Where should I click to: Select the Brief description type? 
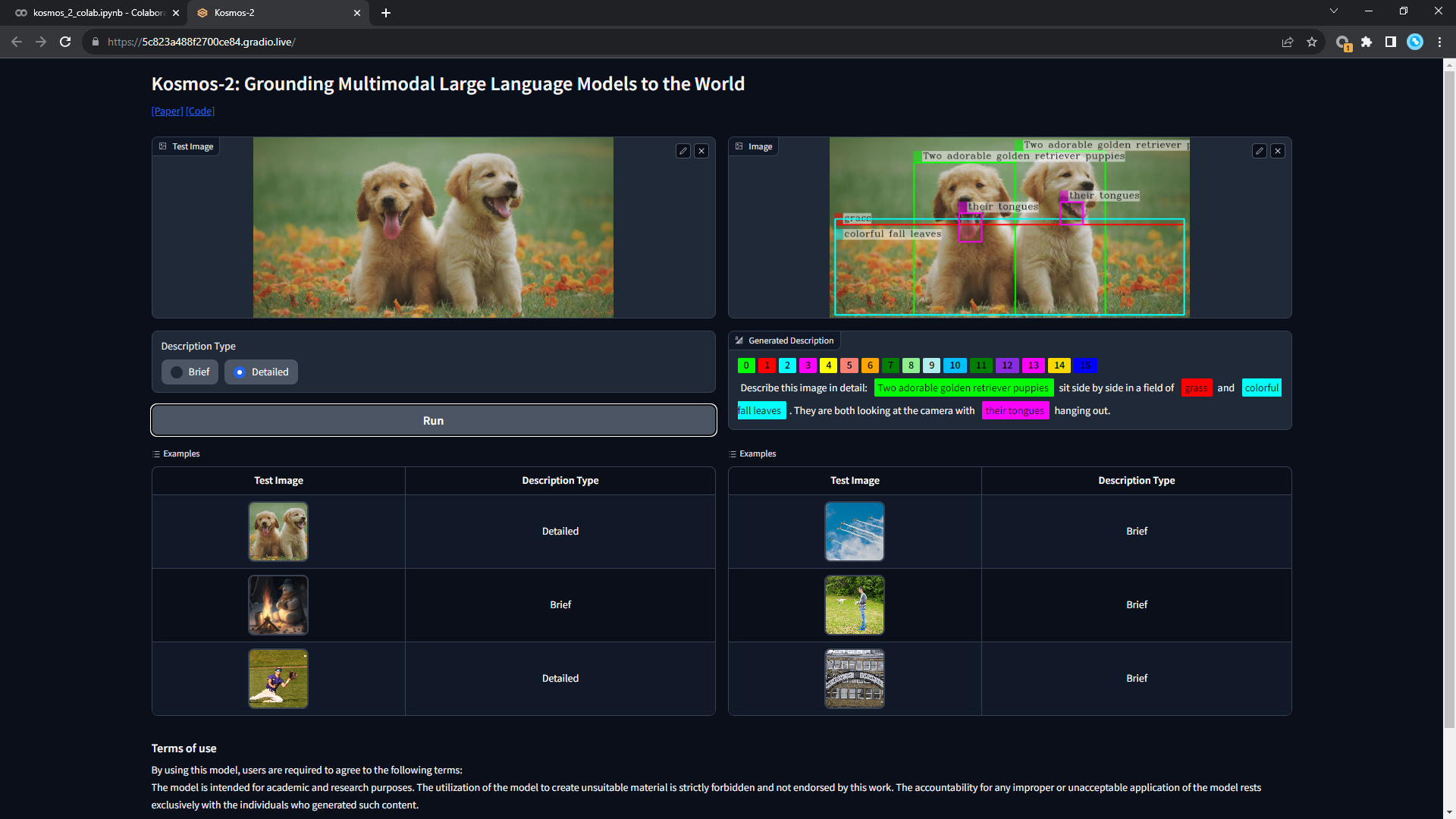[x=190, y=372]
